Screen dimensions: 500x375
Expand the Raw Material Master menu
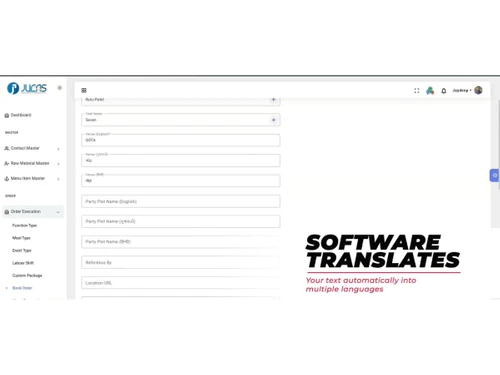pyautogui.click(x=32, y=163)
